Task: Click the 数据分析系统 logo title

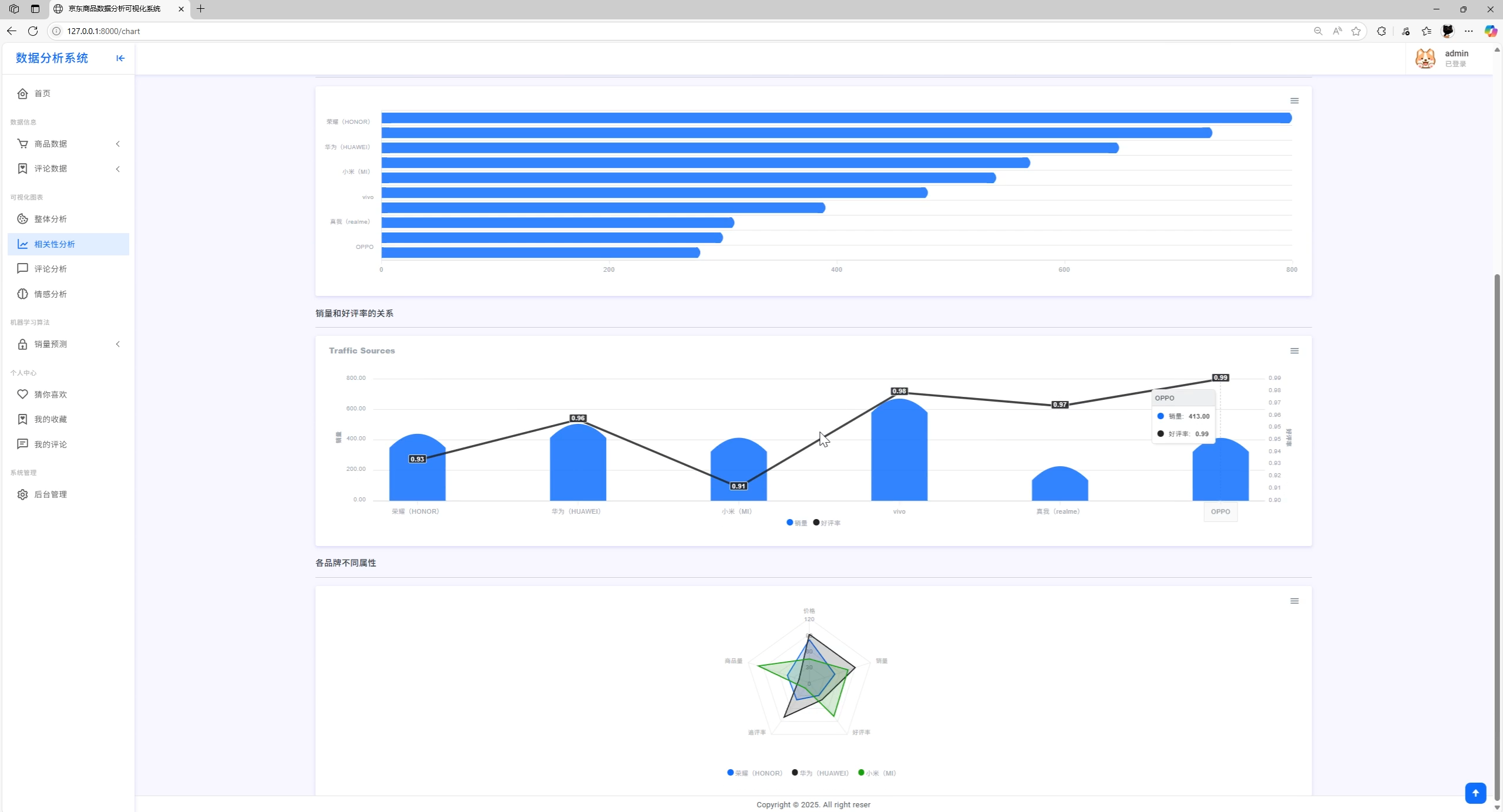Action: (x=52, y=58)
